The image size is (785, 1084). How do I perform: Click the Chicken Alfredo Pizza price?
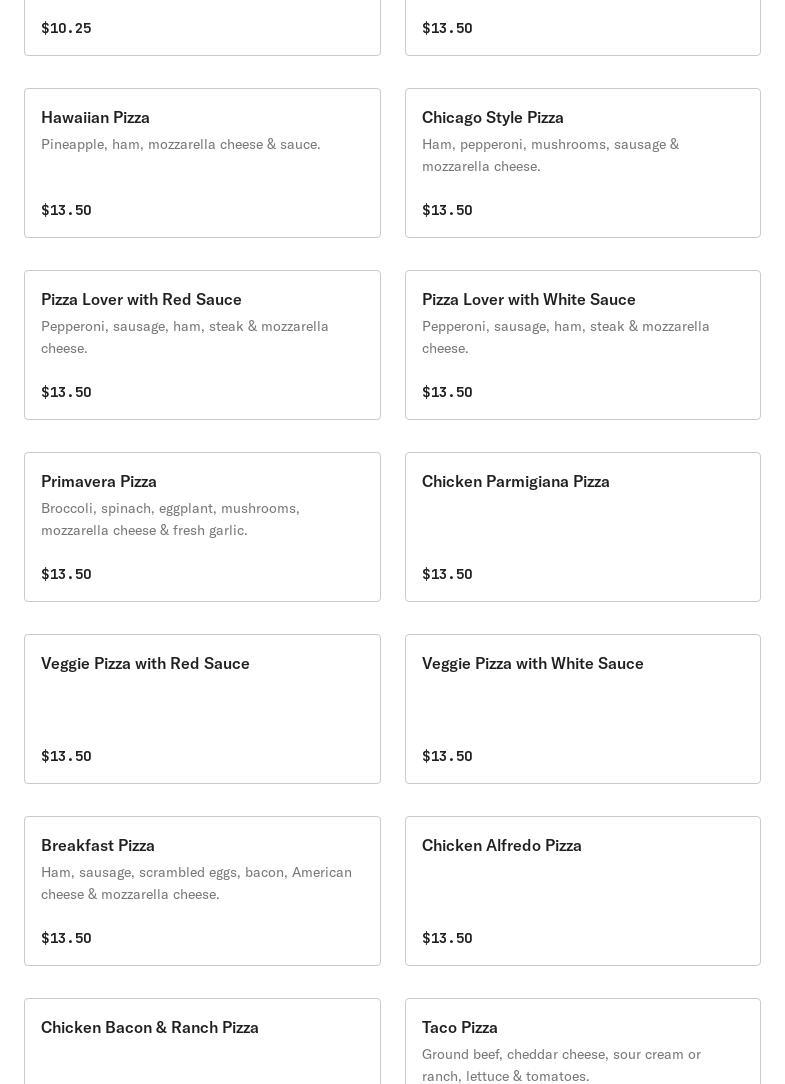pos(447,938)
